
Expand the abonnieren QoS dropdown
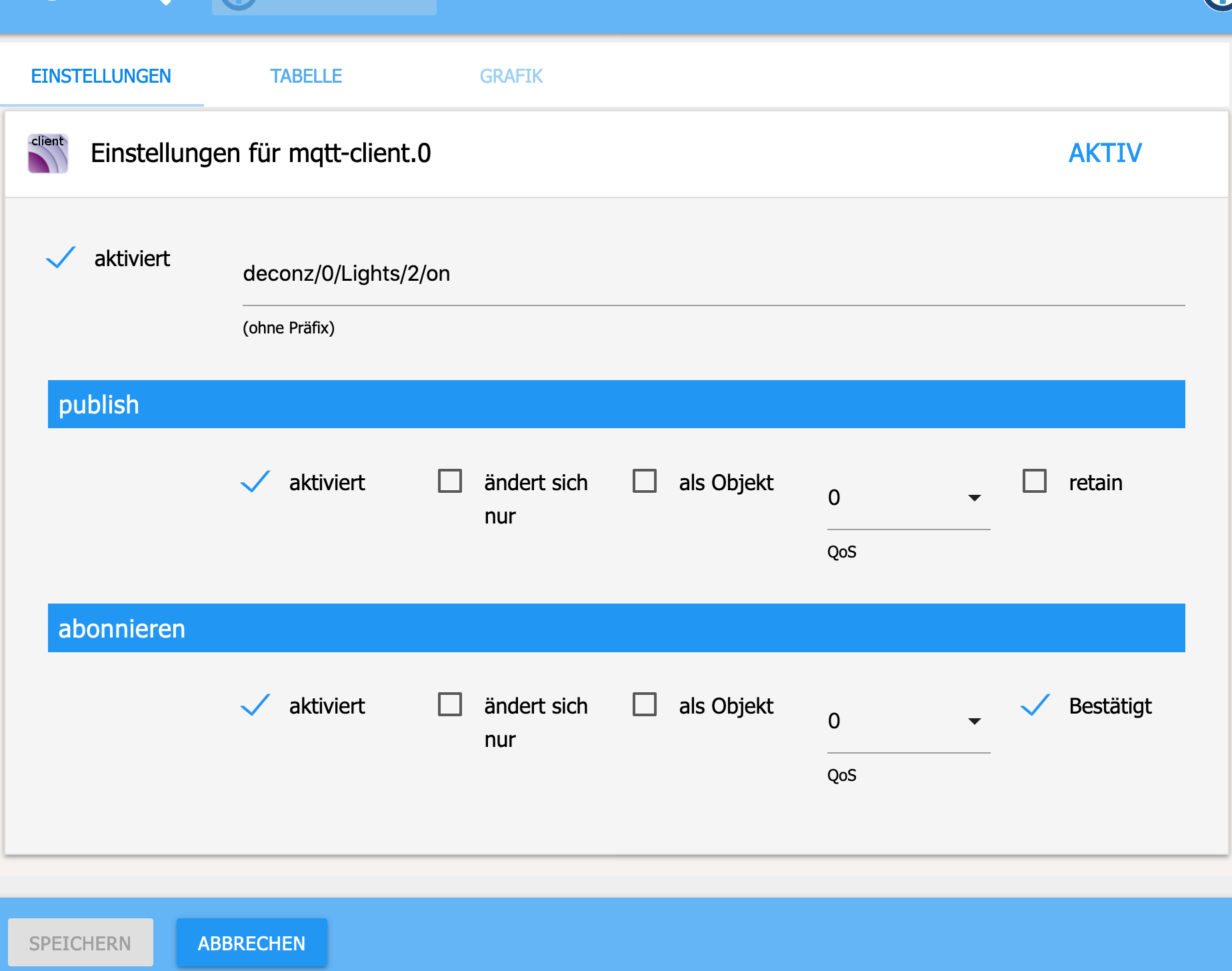point(908,722)
